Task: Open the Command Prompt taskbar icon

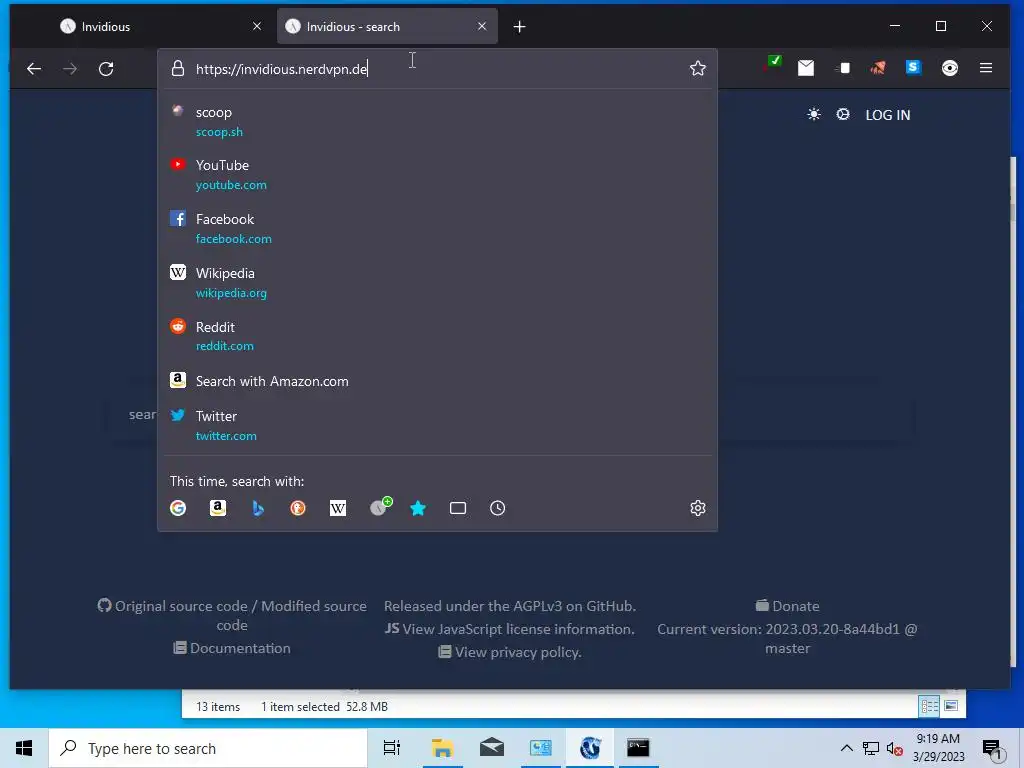Action: coord(638,748)
